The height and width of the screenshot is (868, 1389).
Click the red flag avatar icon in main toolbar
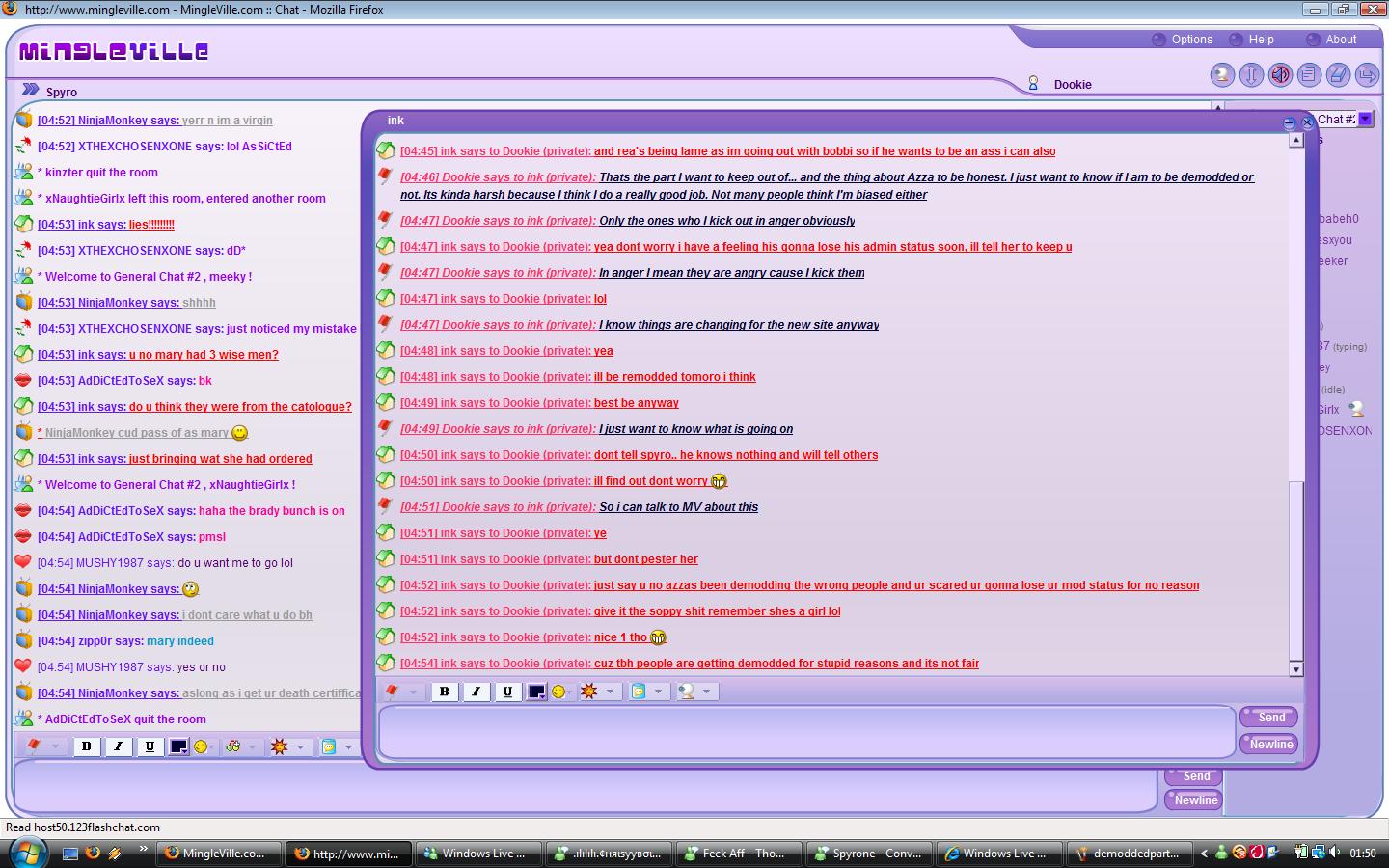click(34, 746)
